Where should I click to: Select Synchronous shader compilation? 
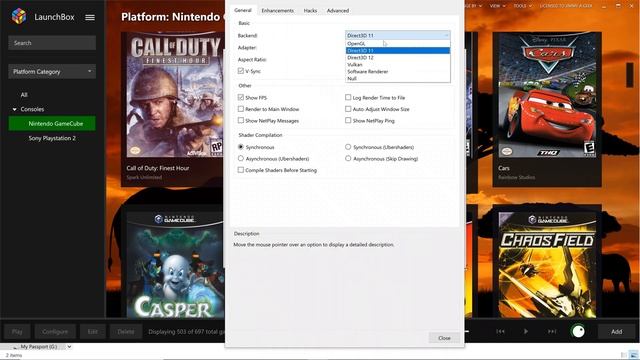[241, 147]
